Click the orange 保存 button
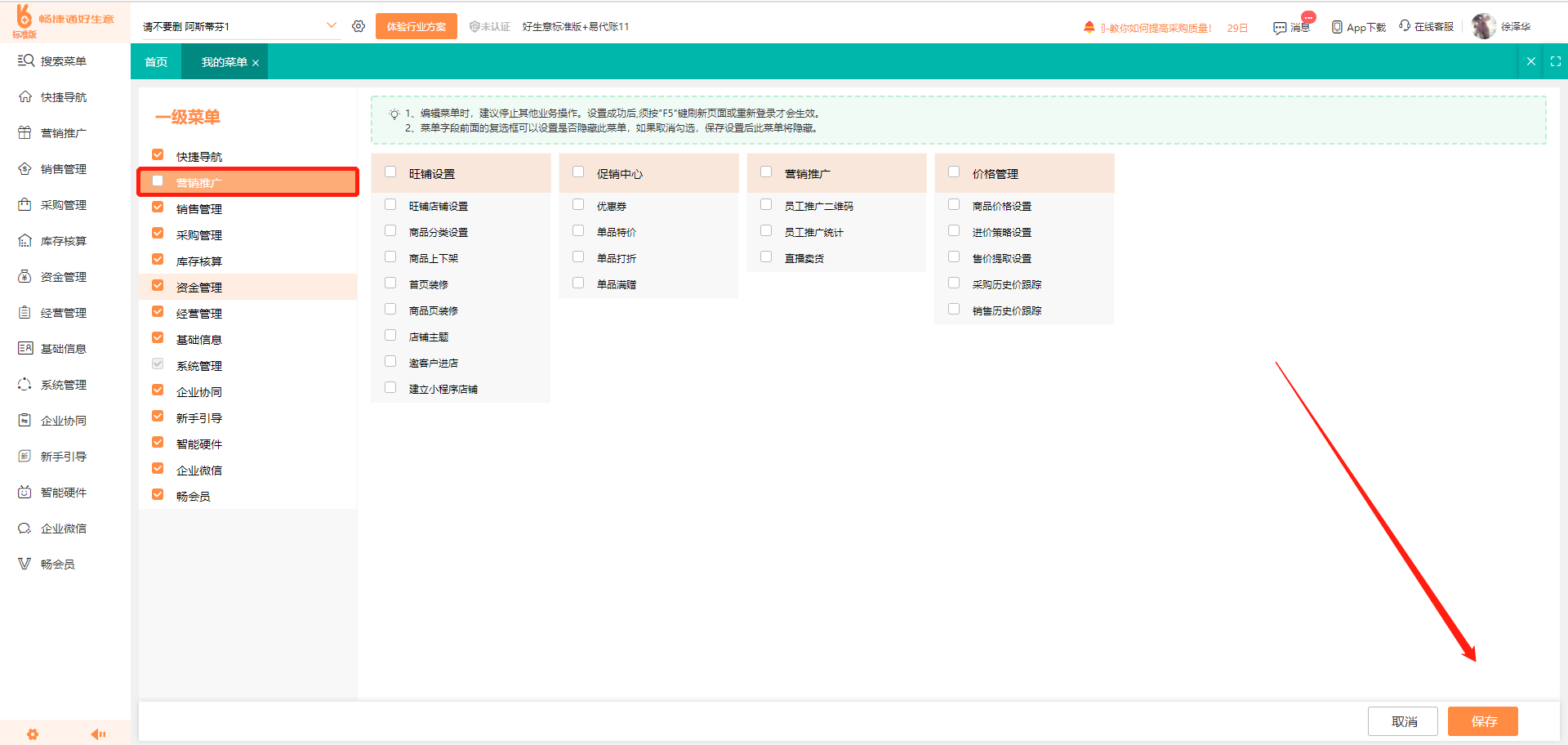Image resolution: width=1568 pixels, height=745 pixels. [x=1482, y=721]
